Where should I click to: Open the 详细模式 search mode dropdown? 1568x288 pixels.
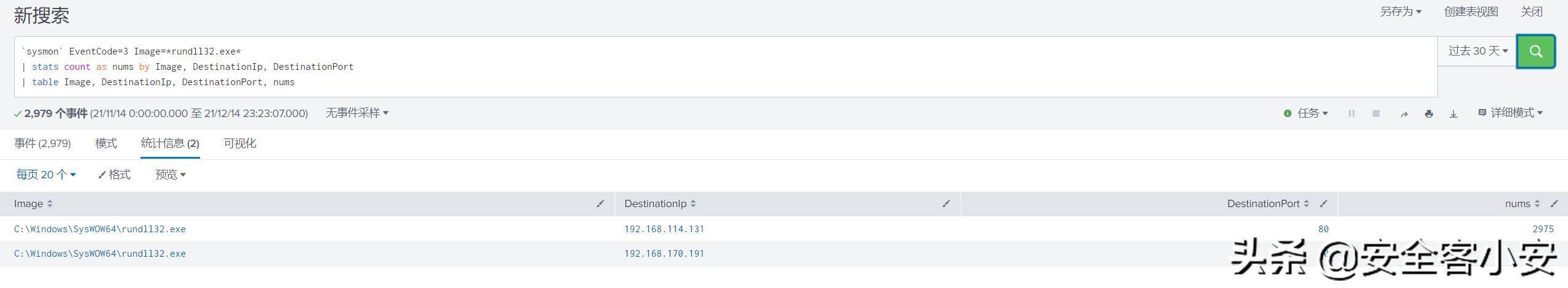[x=1510, y=113]
